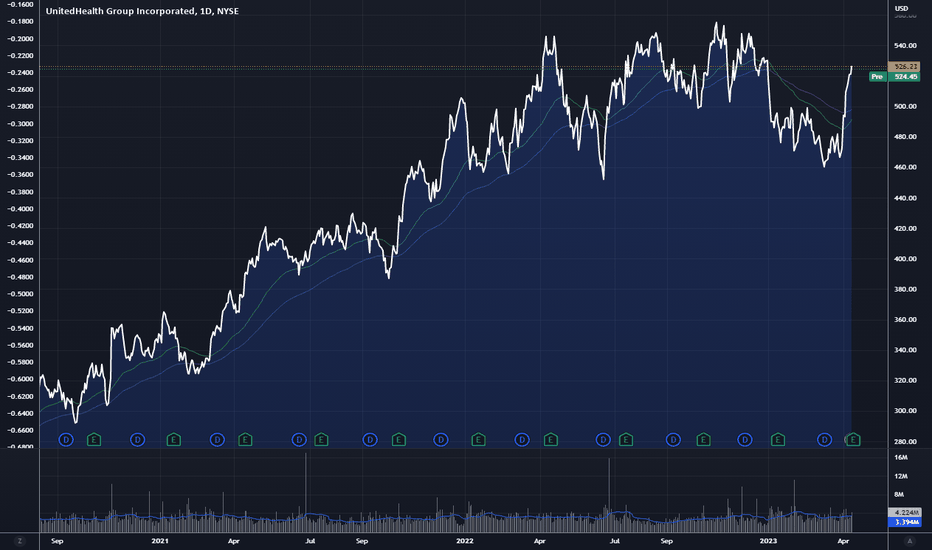This screenshot has height=550, width=932.
Task: View the September 2021 dividend D marker
Action: point(370,440)
